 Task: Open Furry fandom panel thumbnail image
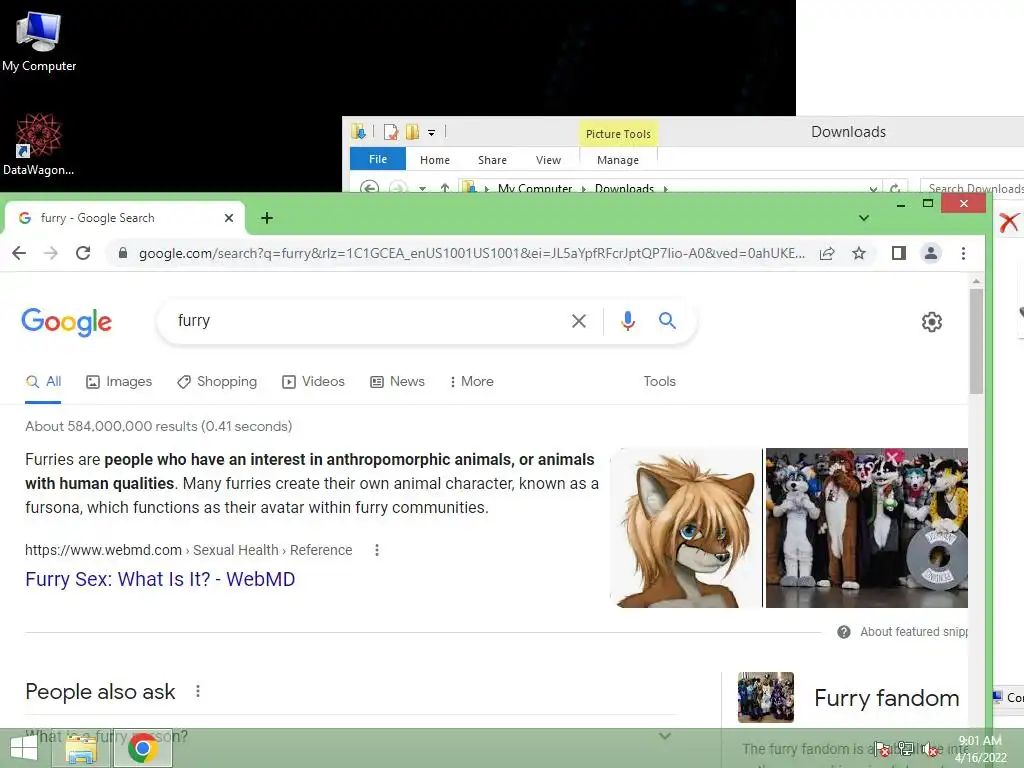coord(765,697)
